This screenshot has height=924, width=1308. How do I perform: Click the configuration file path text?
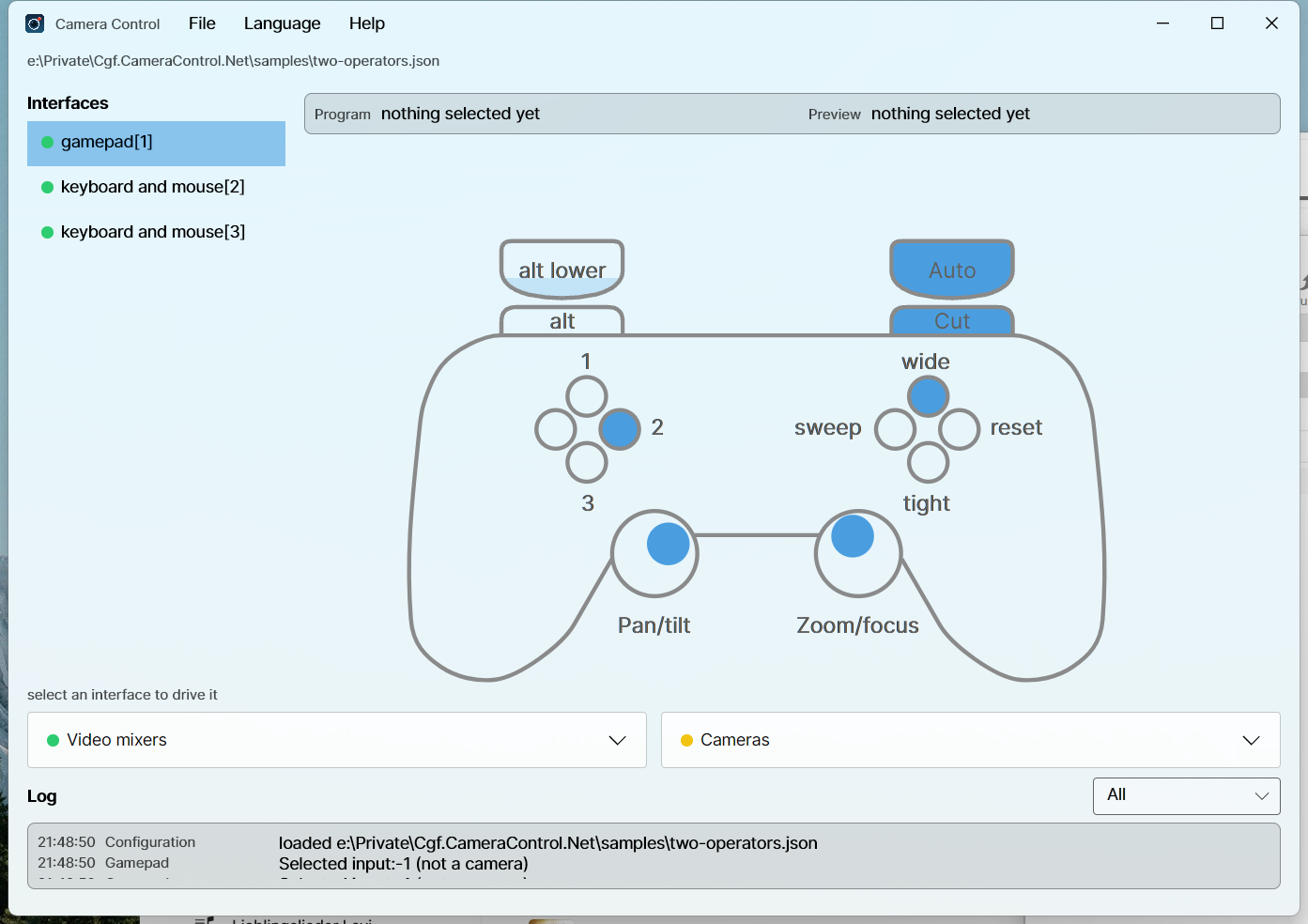pyautogui.click(x=233, y=61)
